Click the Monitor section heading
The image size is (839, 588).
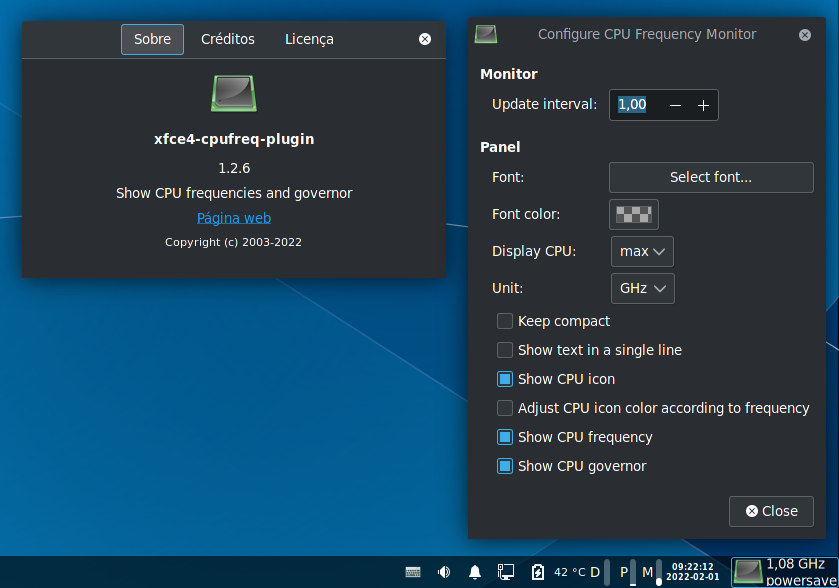click(509, 74)
